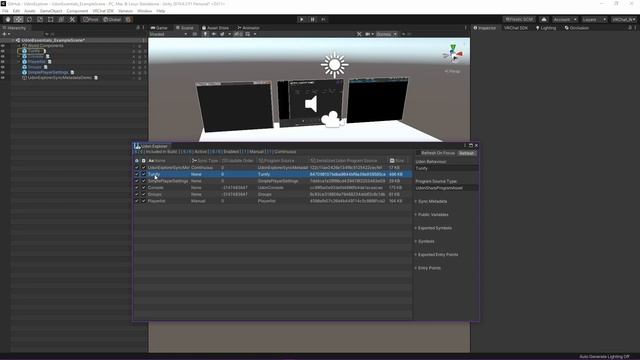The height and width of the screenshot is (360, 640).
Task: Click the Play button
Action: click(302, 20)
